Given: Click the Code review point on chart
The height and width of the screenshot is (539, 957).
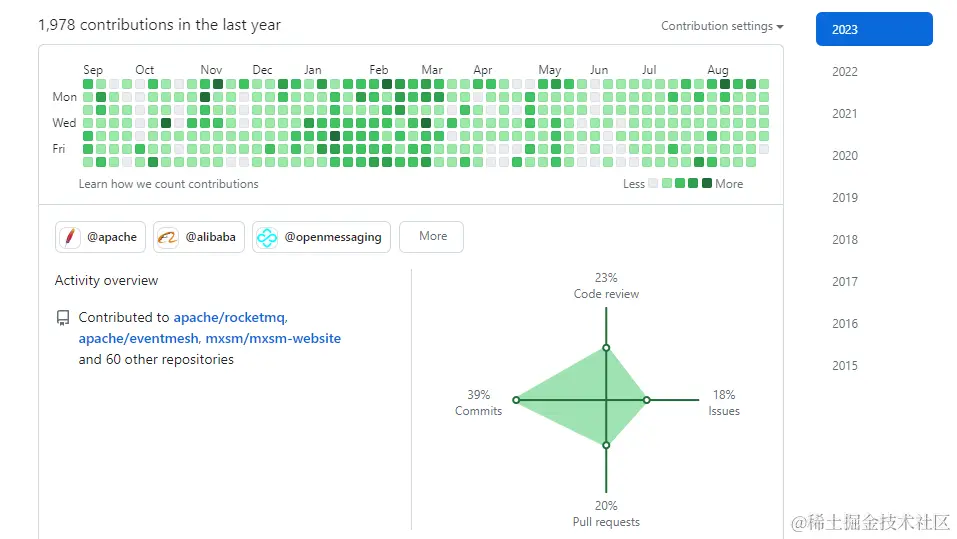Looking at the screenshot, I should tap(606, 349).
